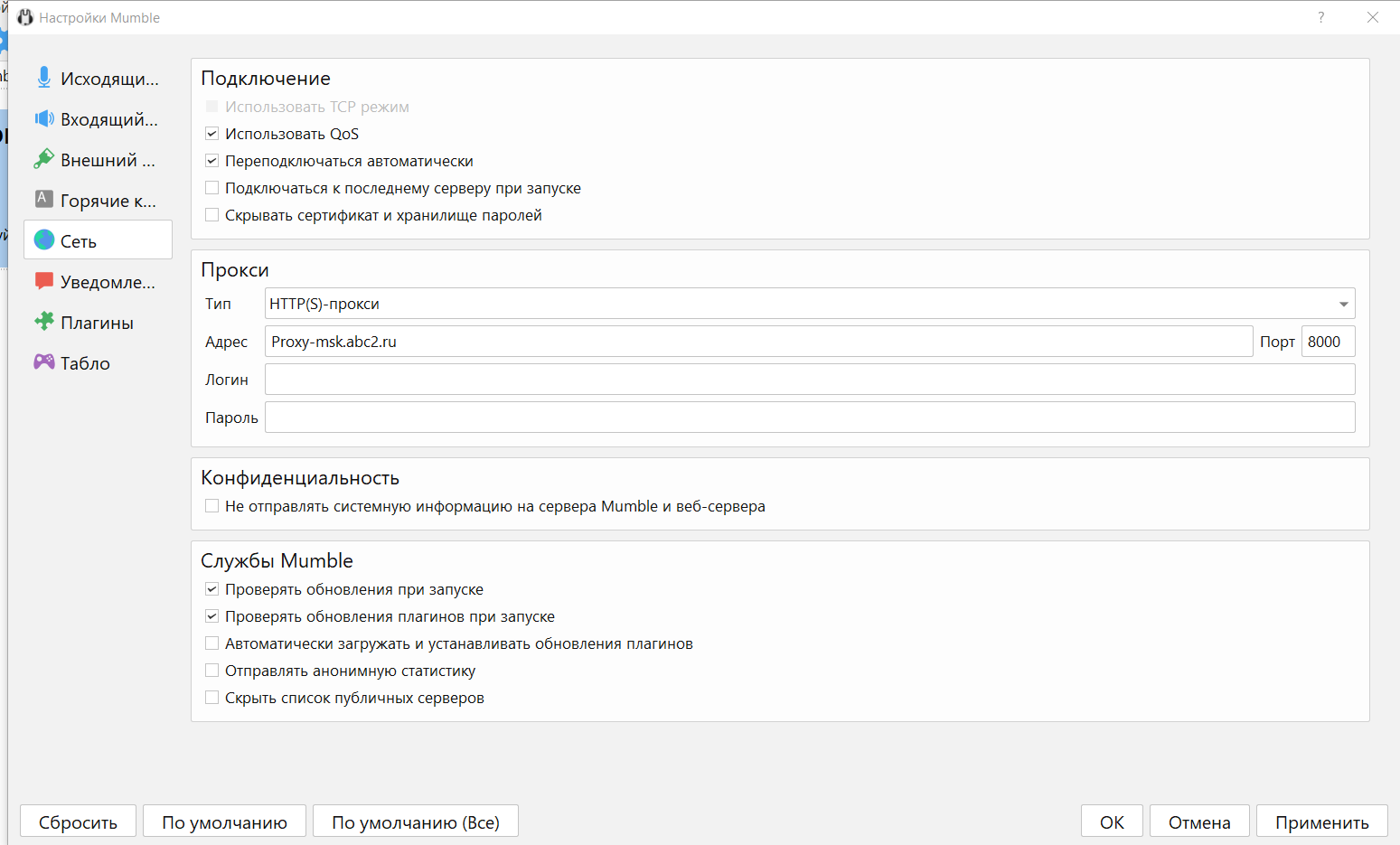Click the Отмена button
Image resolution: width=1400 pixels, height=845 pixels.
(1199, 822)
